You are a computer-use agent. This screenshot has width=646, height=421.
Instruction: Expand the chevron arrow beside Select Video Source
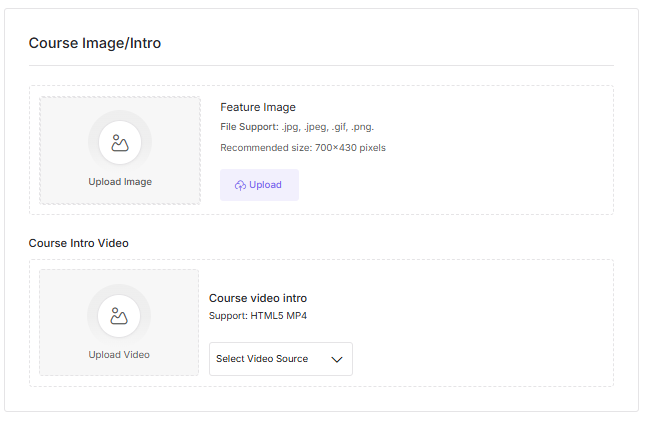click(x=337, y=359)
